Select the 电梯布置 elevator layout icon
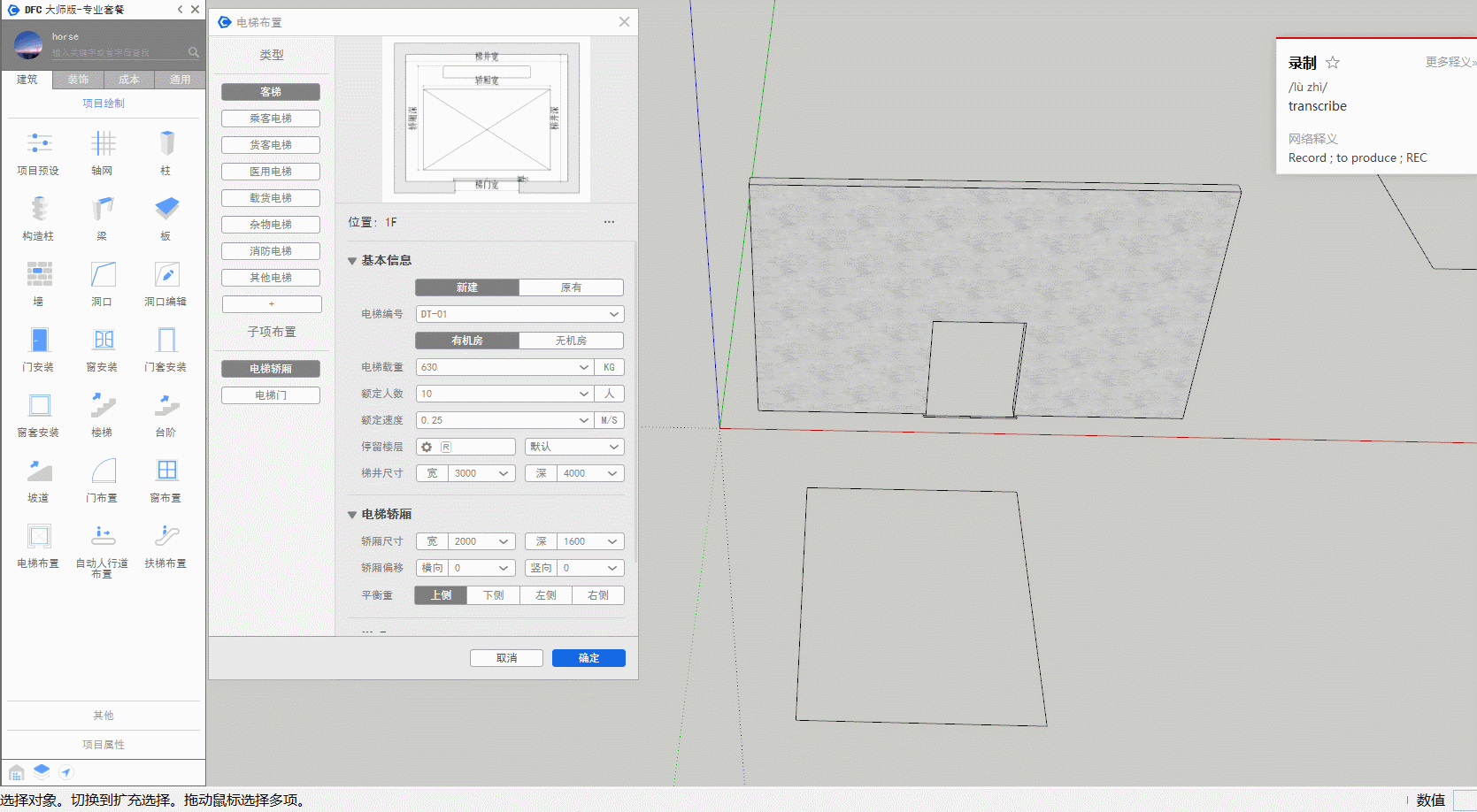 click(39, 537)
